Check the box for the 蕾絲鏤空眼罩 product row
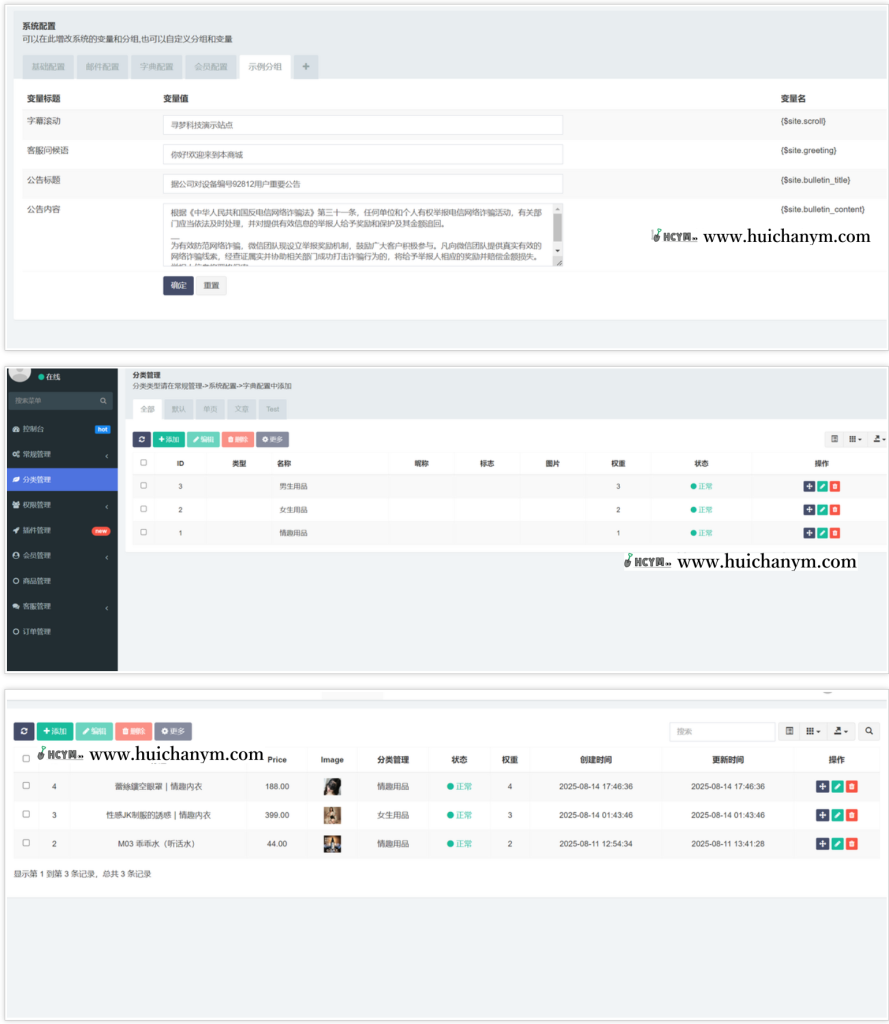The image size is (889, 1024). [x=27, y=786]
